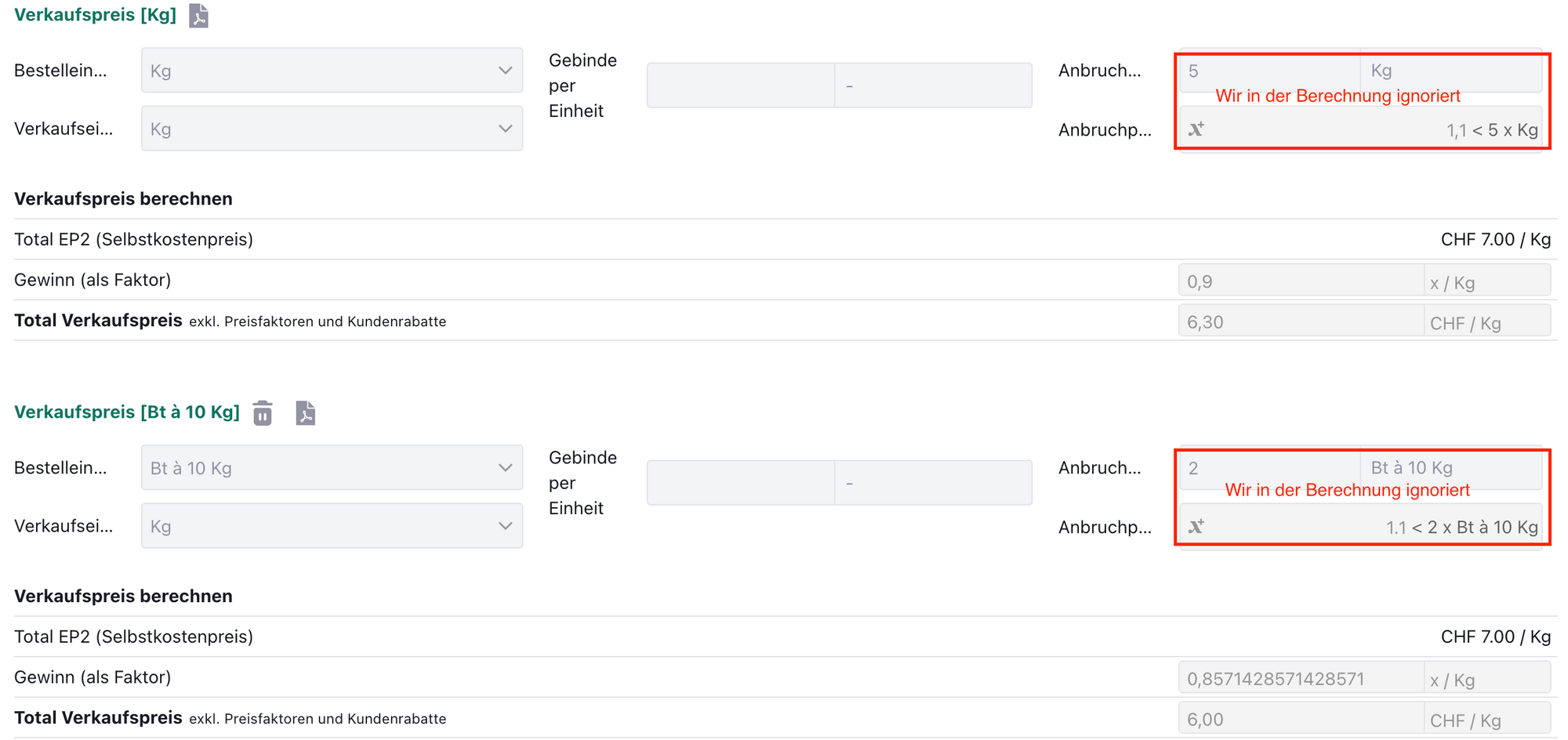The image size is (1568, 740).
Task: Open PDF export for Verkaufspreis [Bt à 10 Kg]
Action: click(x=305, y=412)
